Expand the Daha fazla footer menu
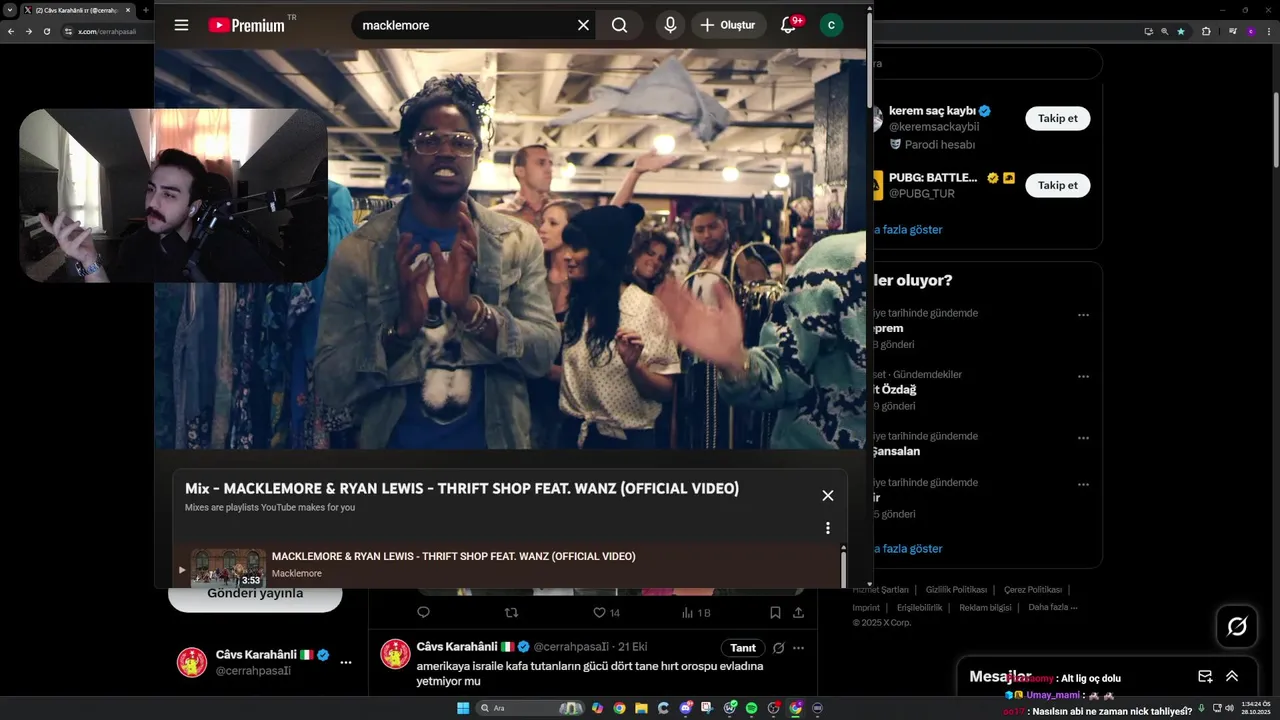Image resolution: width=1280 pixels, height=720 pixels. tap(1052, 607)
